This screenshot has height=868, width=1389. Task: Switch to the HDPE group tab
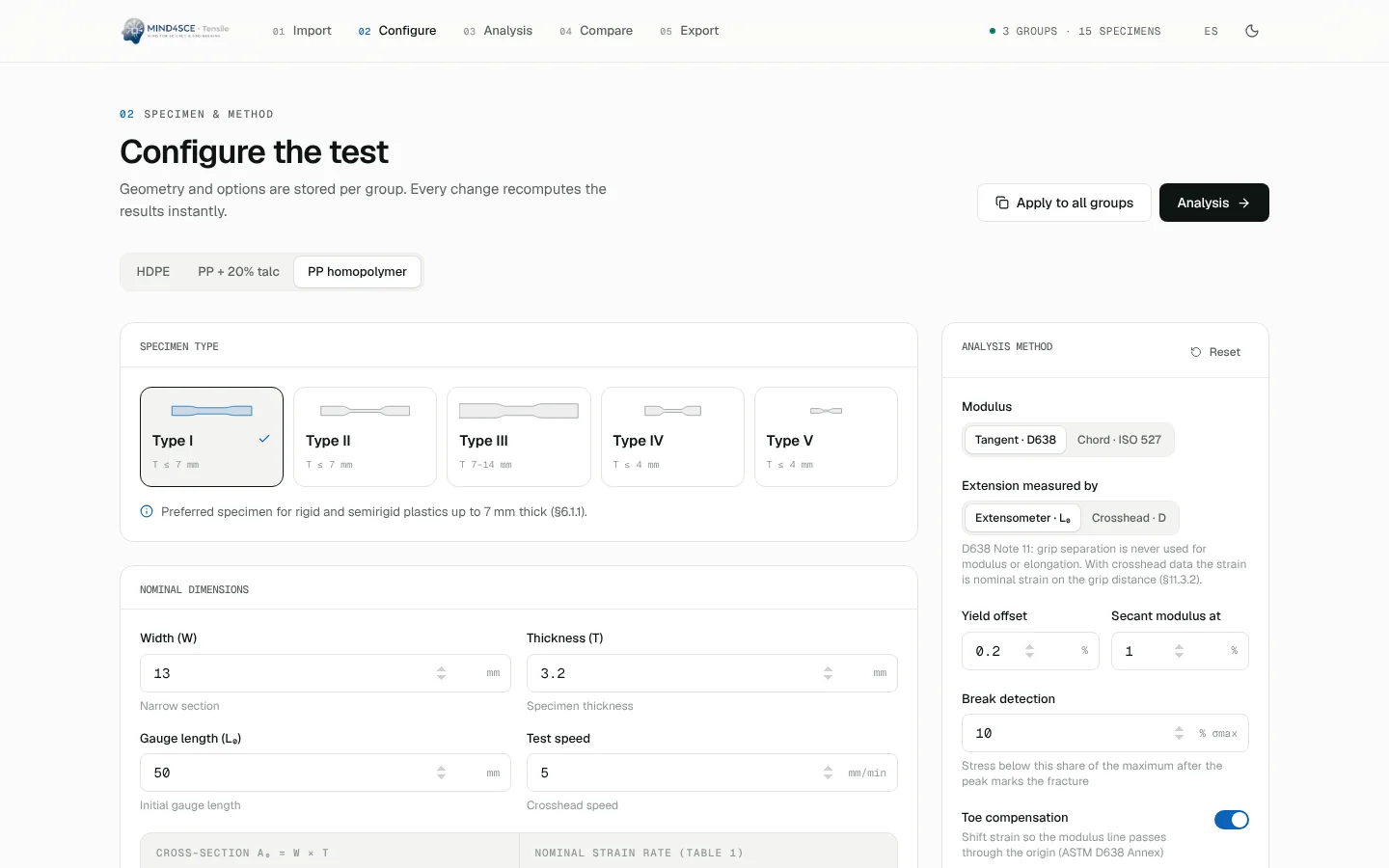153,272
